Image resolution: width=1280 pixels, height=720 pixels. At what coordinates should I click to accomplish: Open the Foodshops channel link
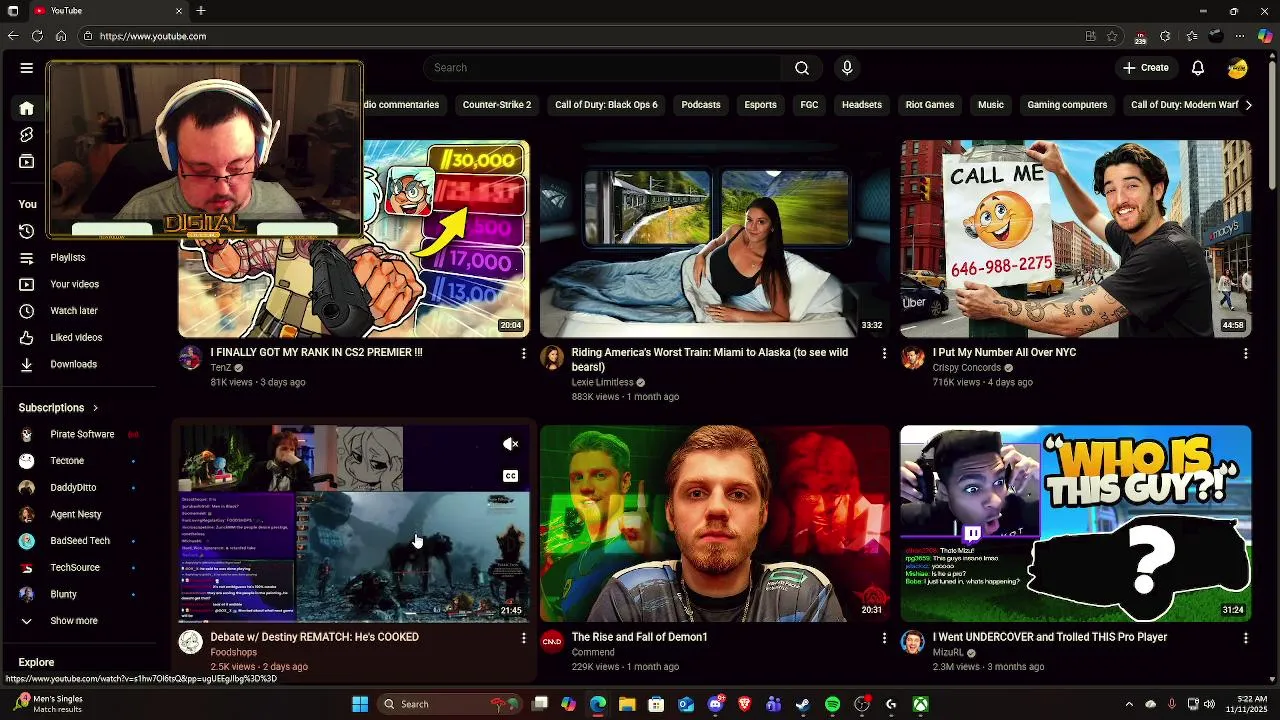coord(233,653)
